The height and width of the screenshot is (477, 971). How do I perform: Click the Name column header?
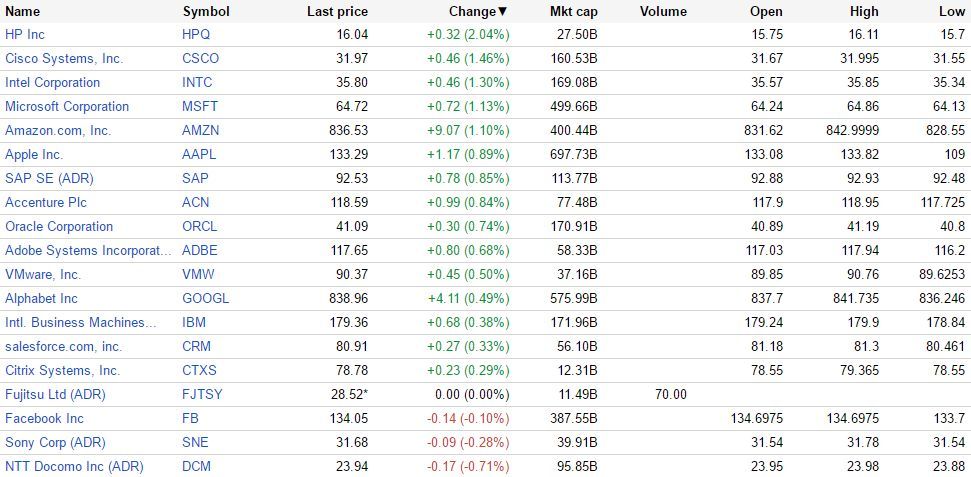pos(23,11)
